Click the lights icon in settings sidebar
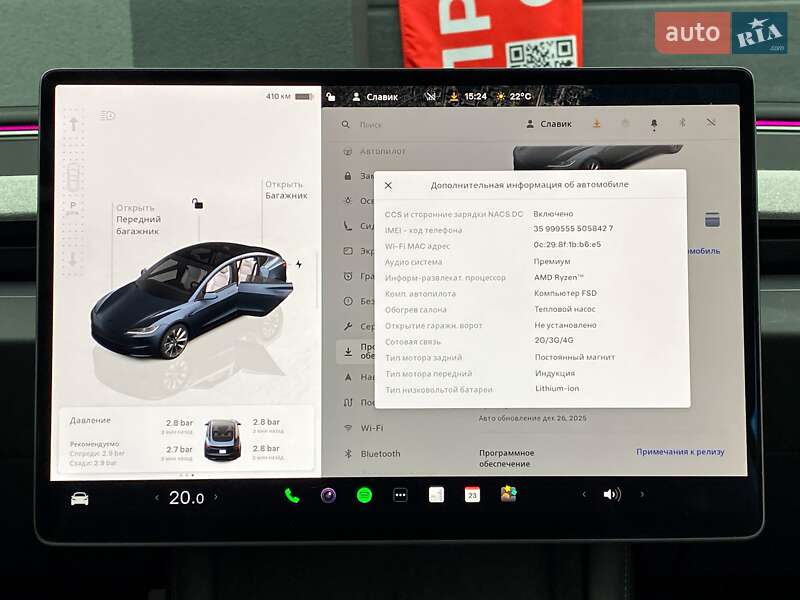The image size is (800, 600). [348, 201]
